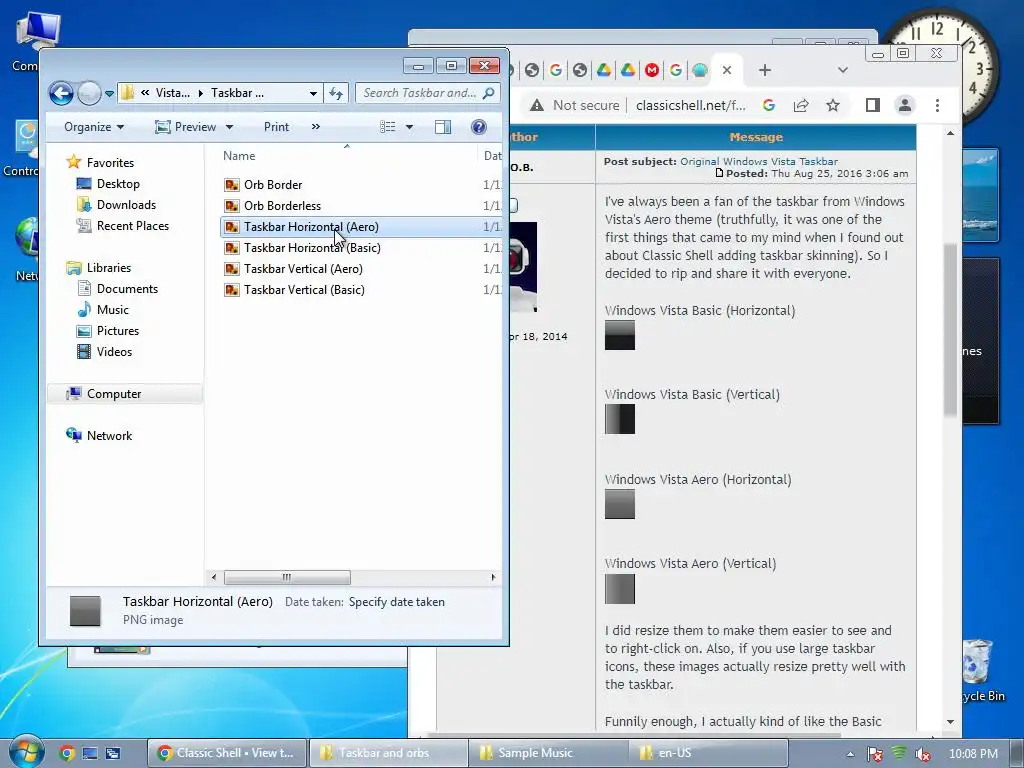Bookmark this page with the star

(833, 105)
